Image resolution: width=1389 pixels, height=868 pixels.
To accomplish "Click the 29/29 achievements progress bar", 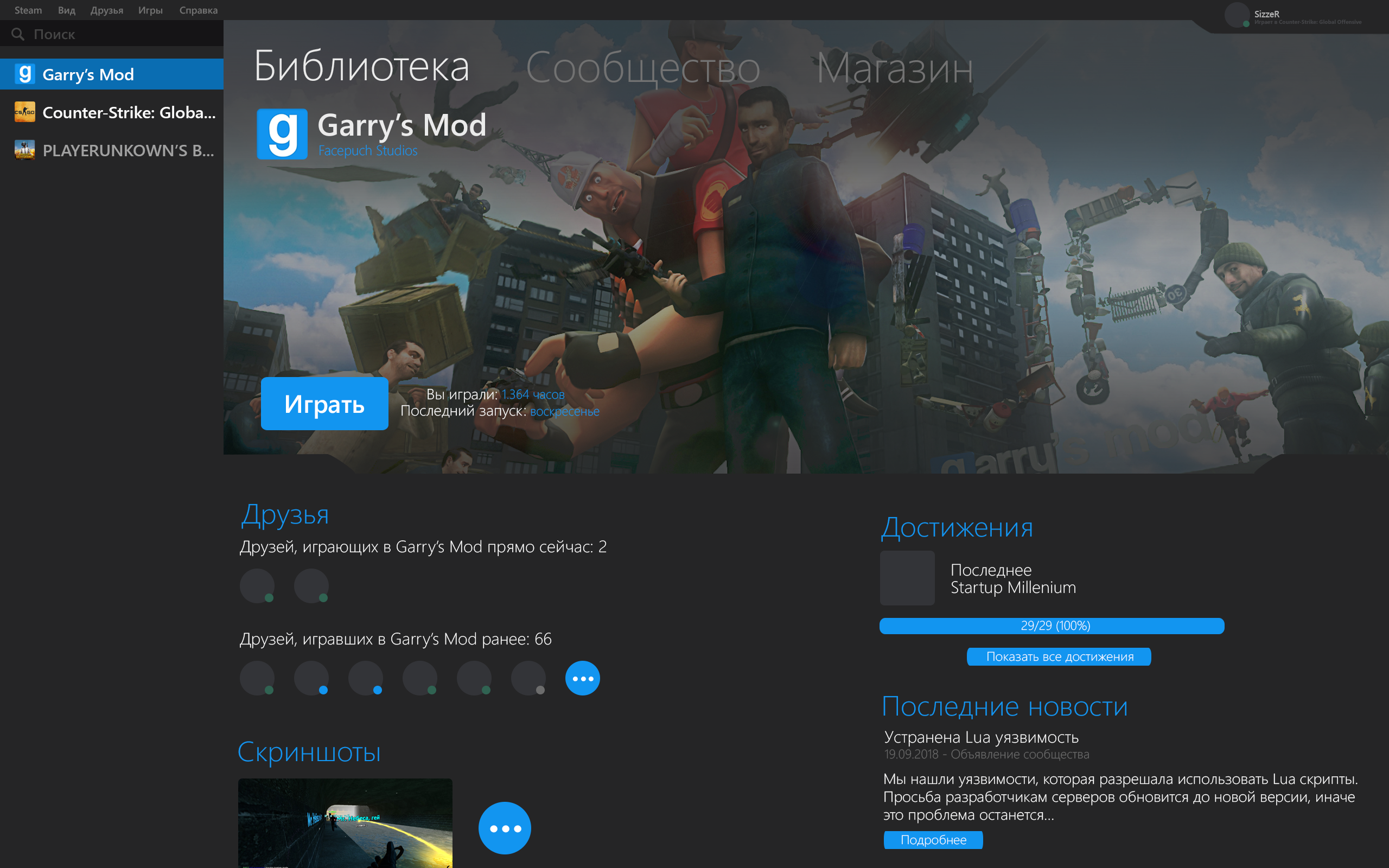I will [x=1051, y=626].
